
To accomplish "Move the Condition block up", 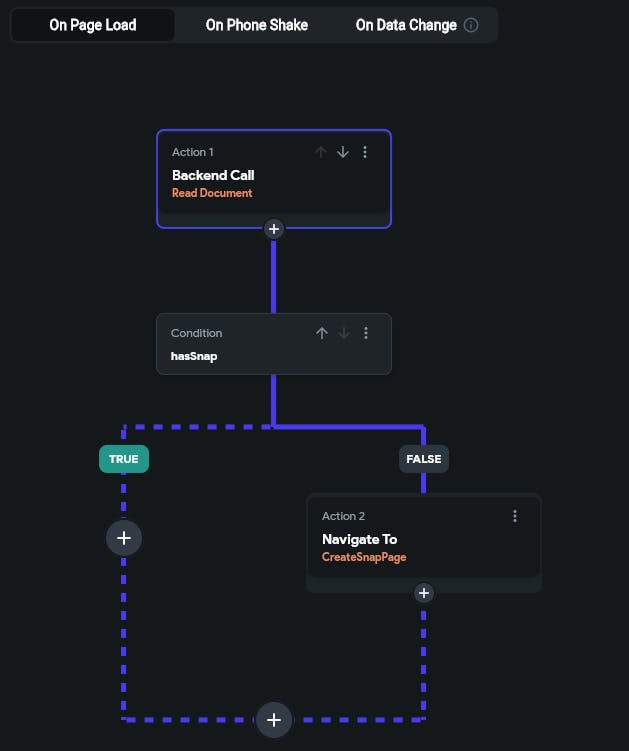I will click(x=322, y=333).
